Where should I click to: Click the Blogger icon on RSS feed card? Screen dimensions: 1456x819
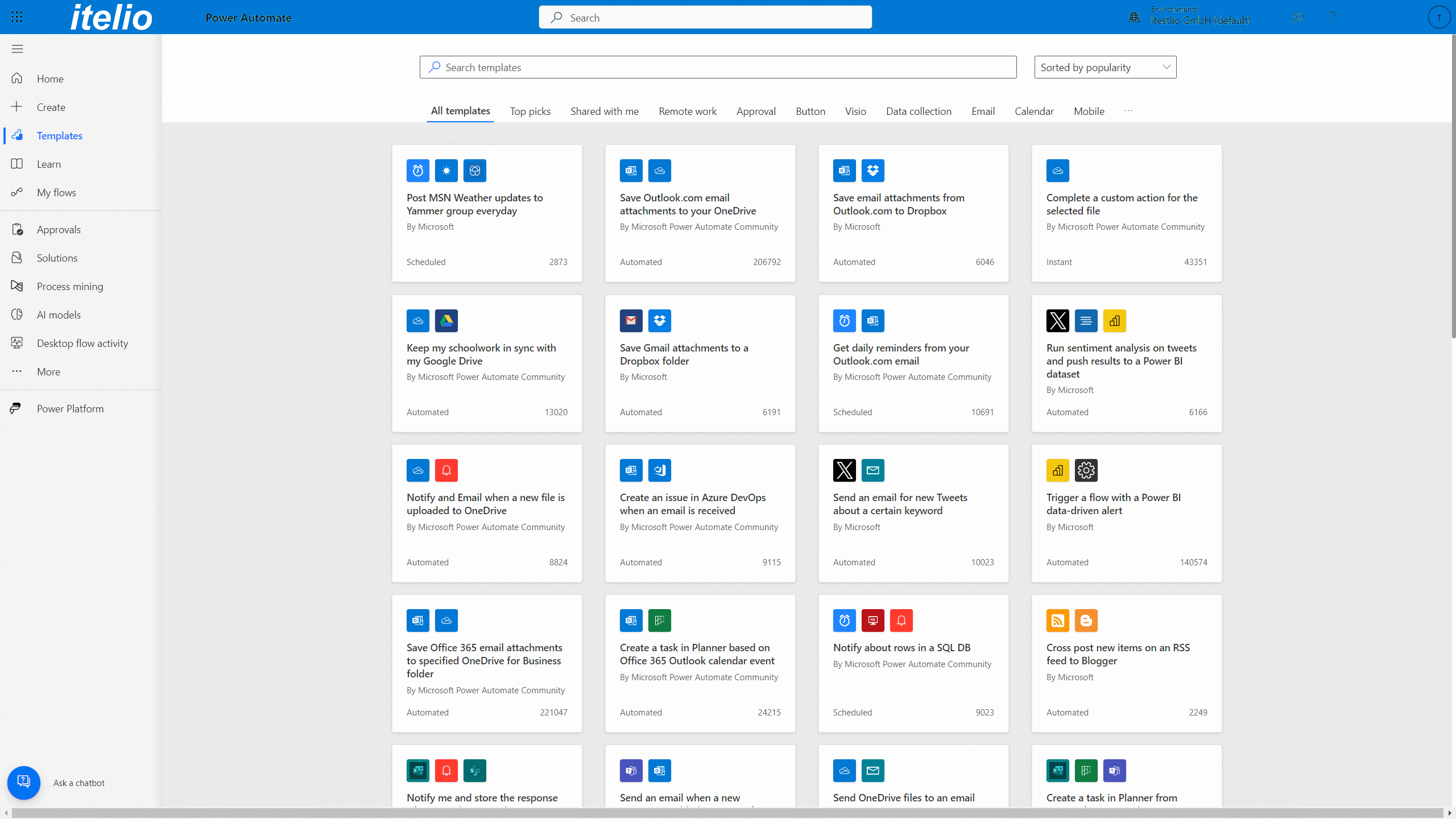click(1086, 621)
